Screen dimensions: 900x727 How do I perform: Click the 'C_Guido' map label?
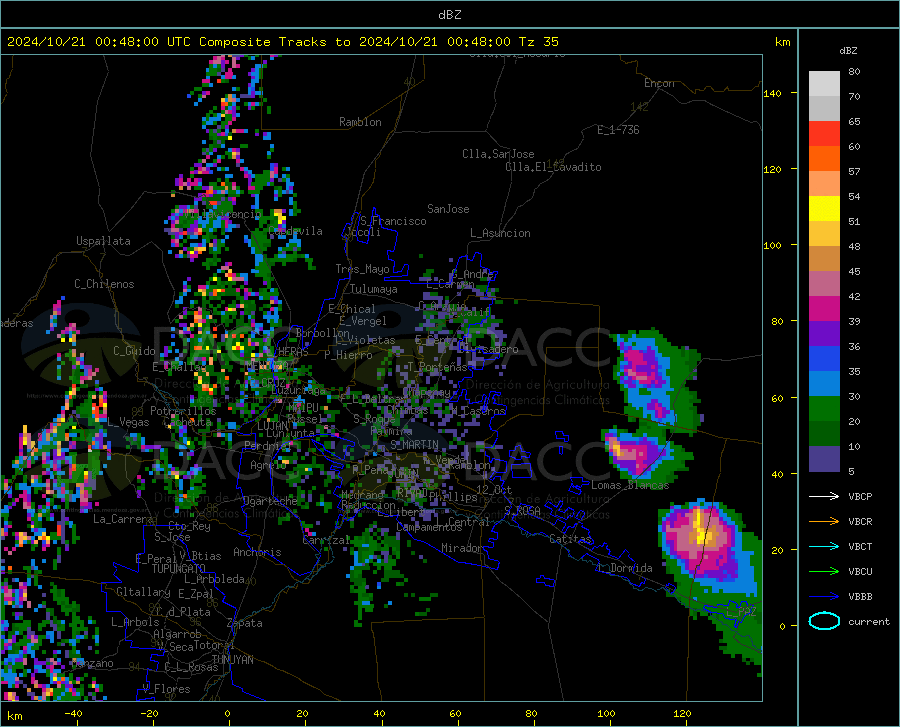(134, 351)
